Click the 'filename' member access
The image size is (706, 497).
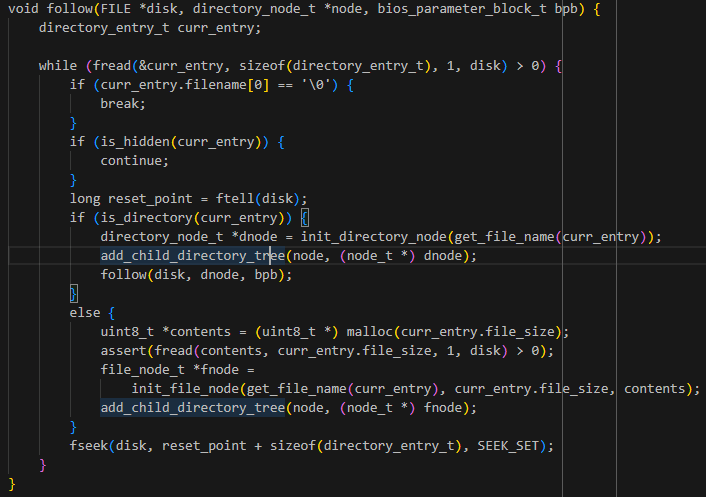tap(216, 85)
